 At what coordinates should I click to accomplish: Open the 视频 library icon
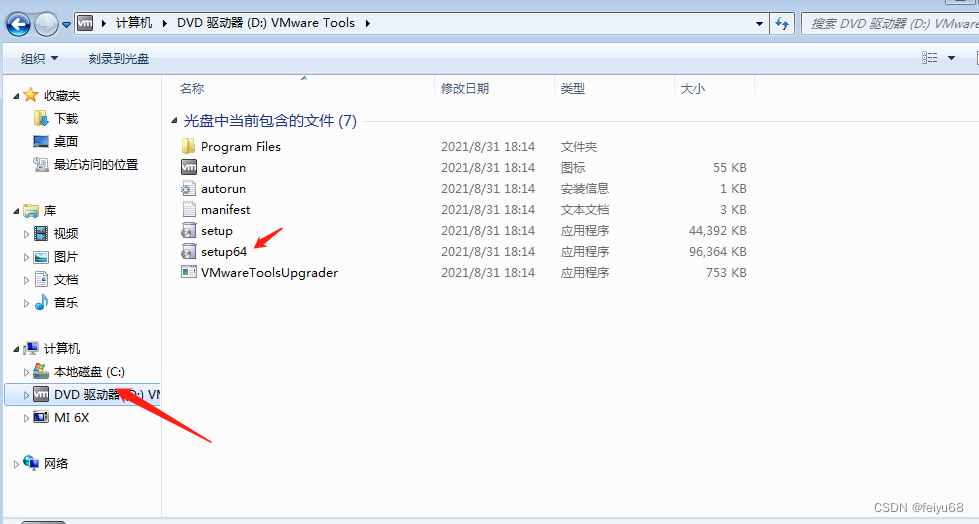pyautogui.click(x=41, y=234)
